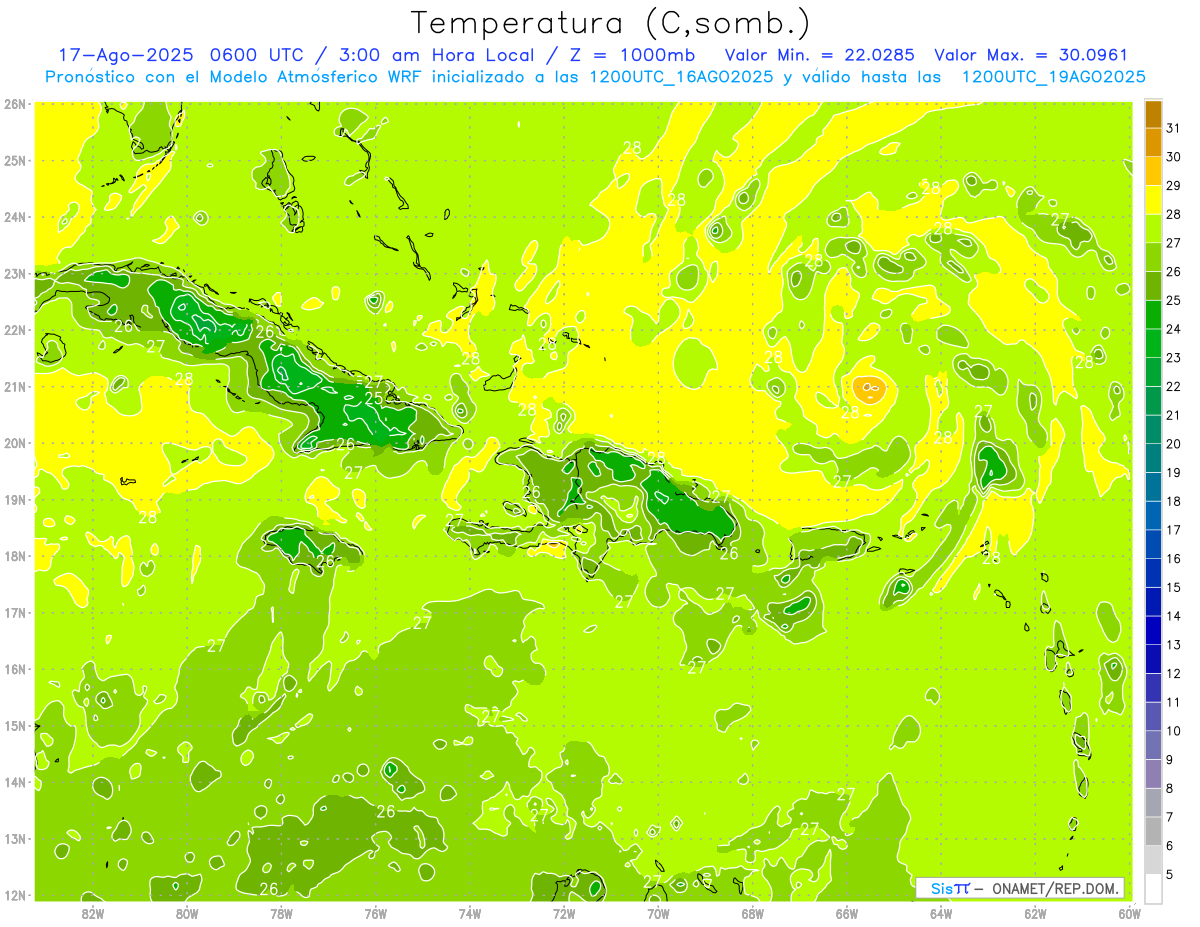Viewport: 1200px width, 927px height.
Task: Click the '74W' longitude label
Action: pyautogui.click(x=469, y=913)
